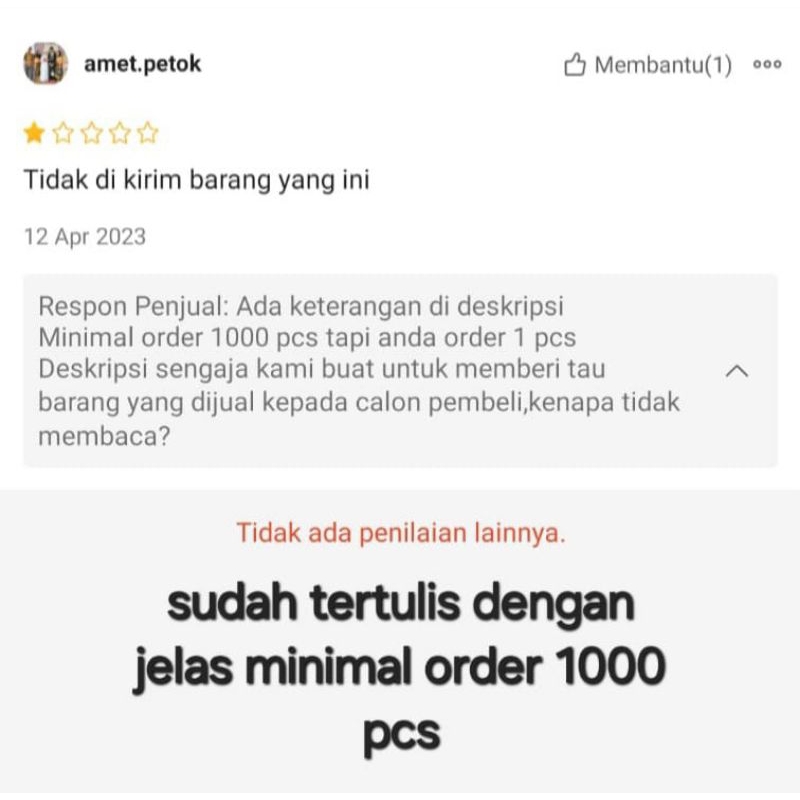Click the fifth empty rating star
800x800 pixels.
pos(147,133)
